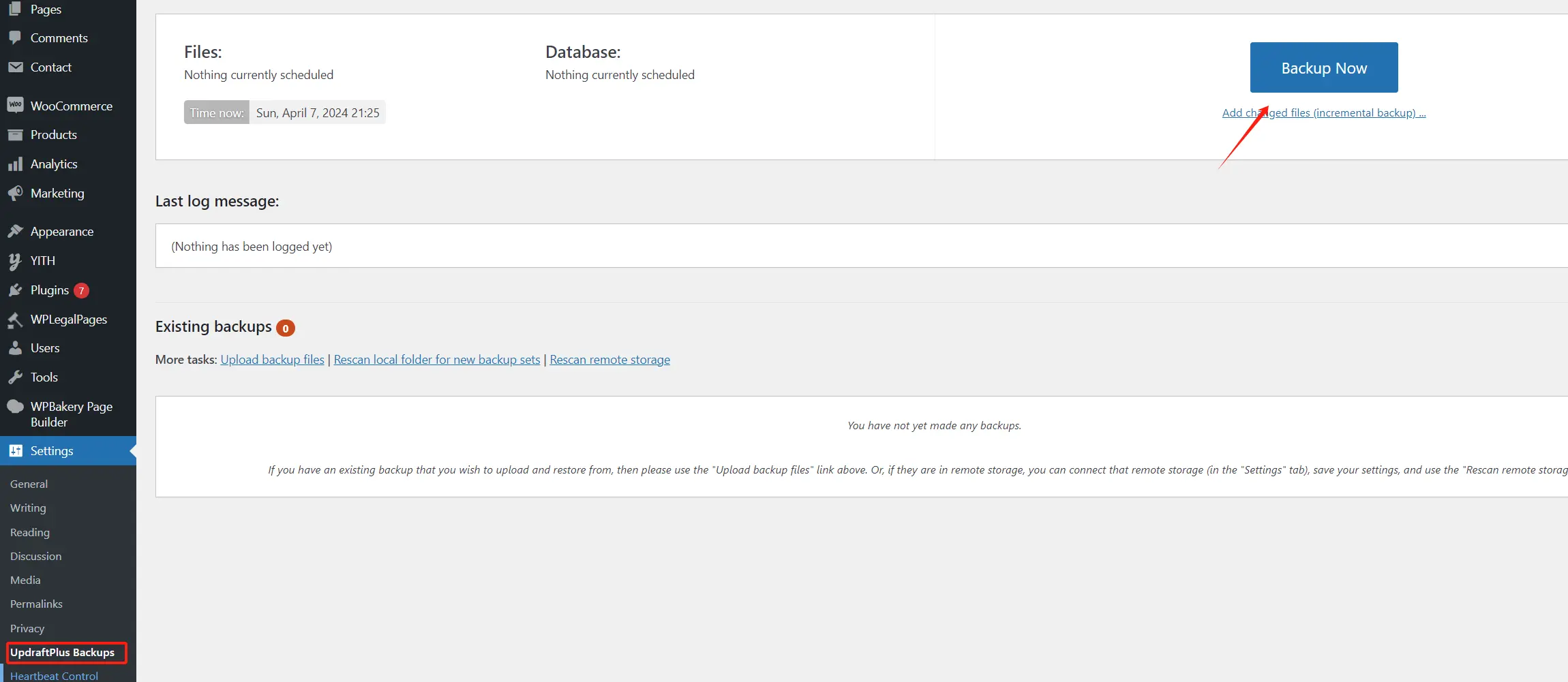
Task: Click the Nothing has been logged yet message
Action: 252,247
